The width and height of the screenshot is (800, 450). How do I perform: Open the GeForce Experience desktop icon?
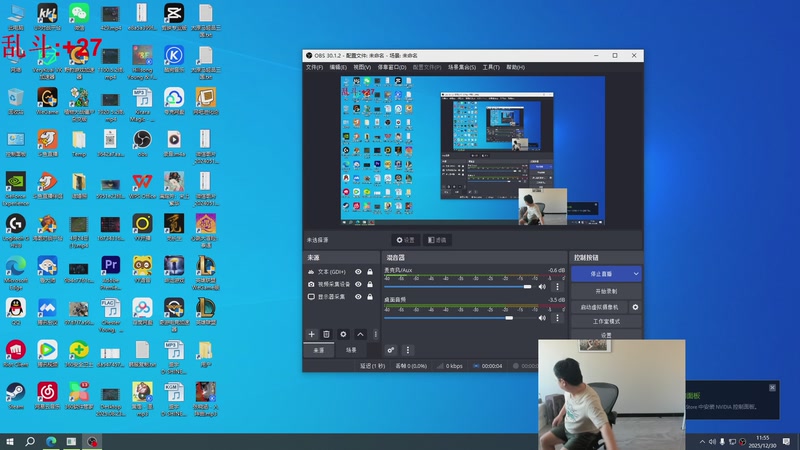[x=16, y=189]
